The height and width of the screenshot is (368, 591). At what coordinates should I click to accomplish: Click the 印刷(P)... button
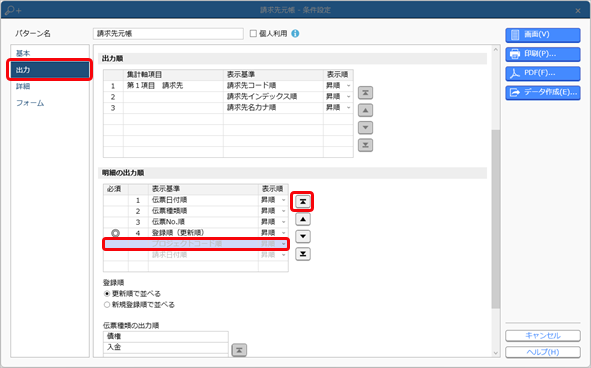coord(543,54)
